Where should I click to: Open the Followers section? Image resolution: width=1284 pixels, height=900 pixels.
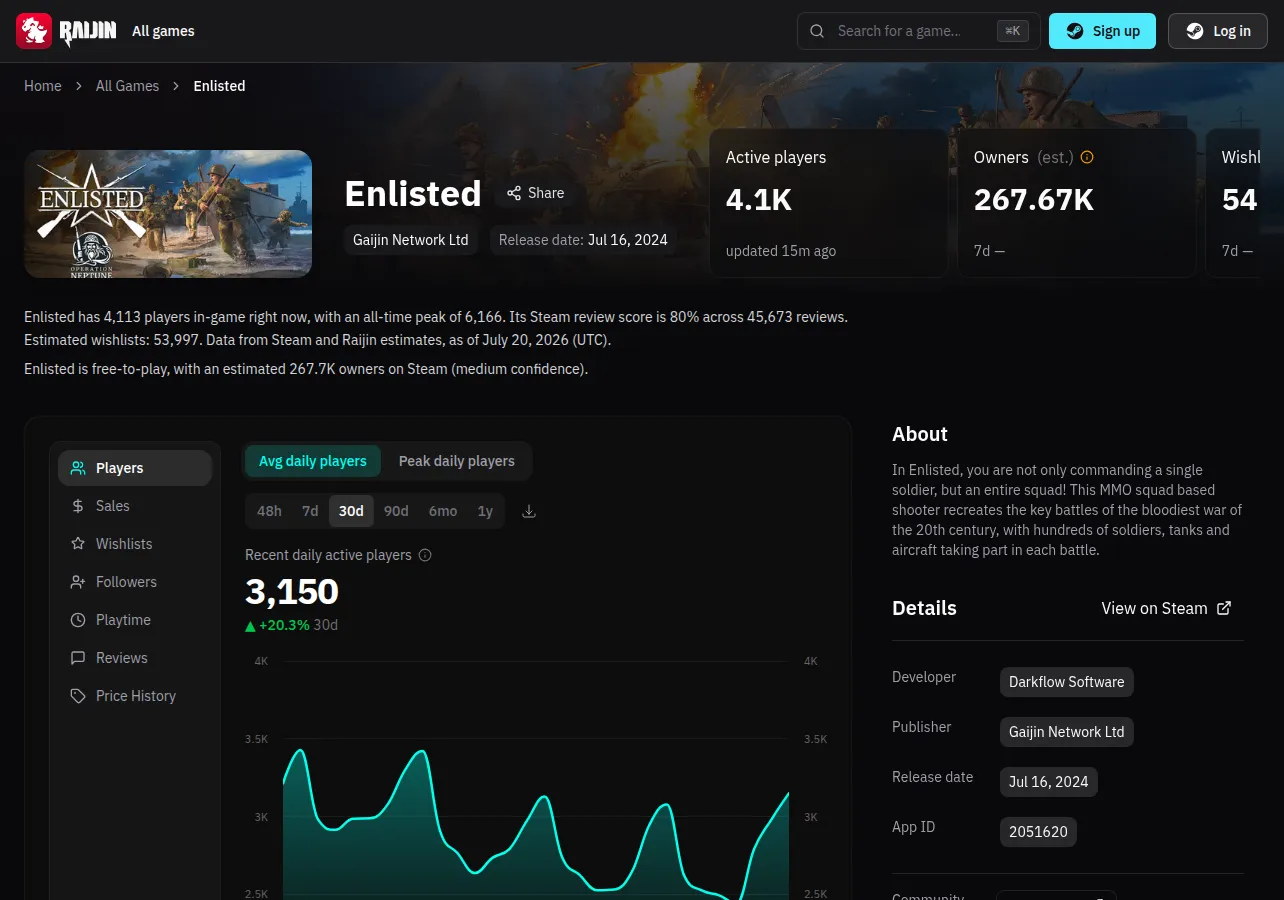135,582
